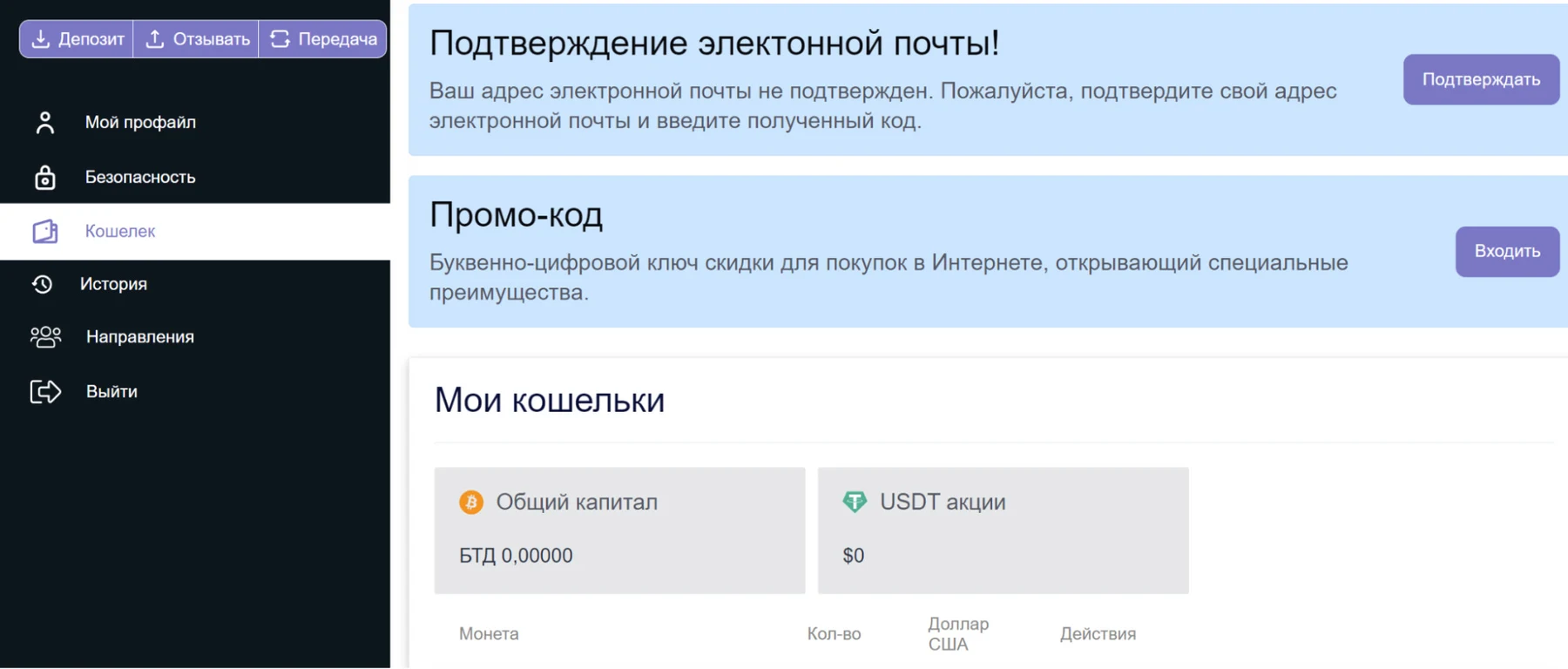Viewport: 1568px width, 669px height.
Task: Click the USDT акции wallet card
Action: [1003, 530]
